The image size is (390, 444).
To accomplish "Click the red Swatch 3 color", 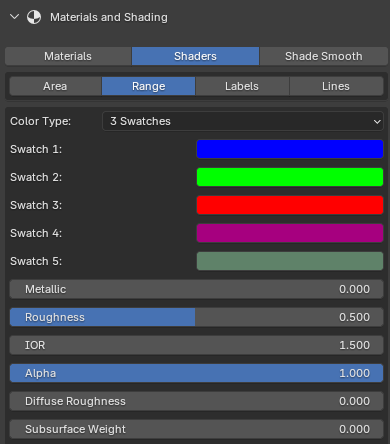I will coord(290,205).
